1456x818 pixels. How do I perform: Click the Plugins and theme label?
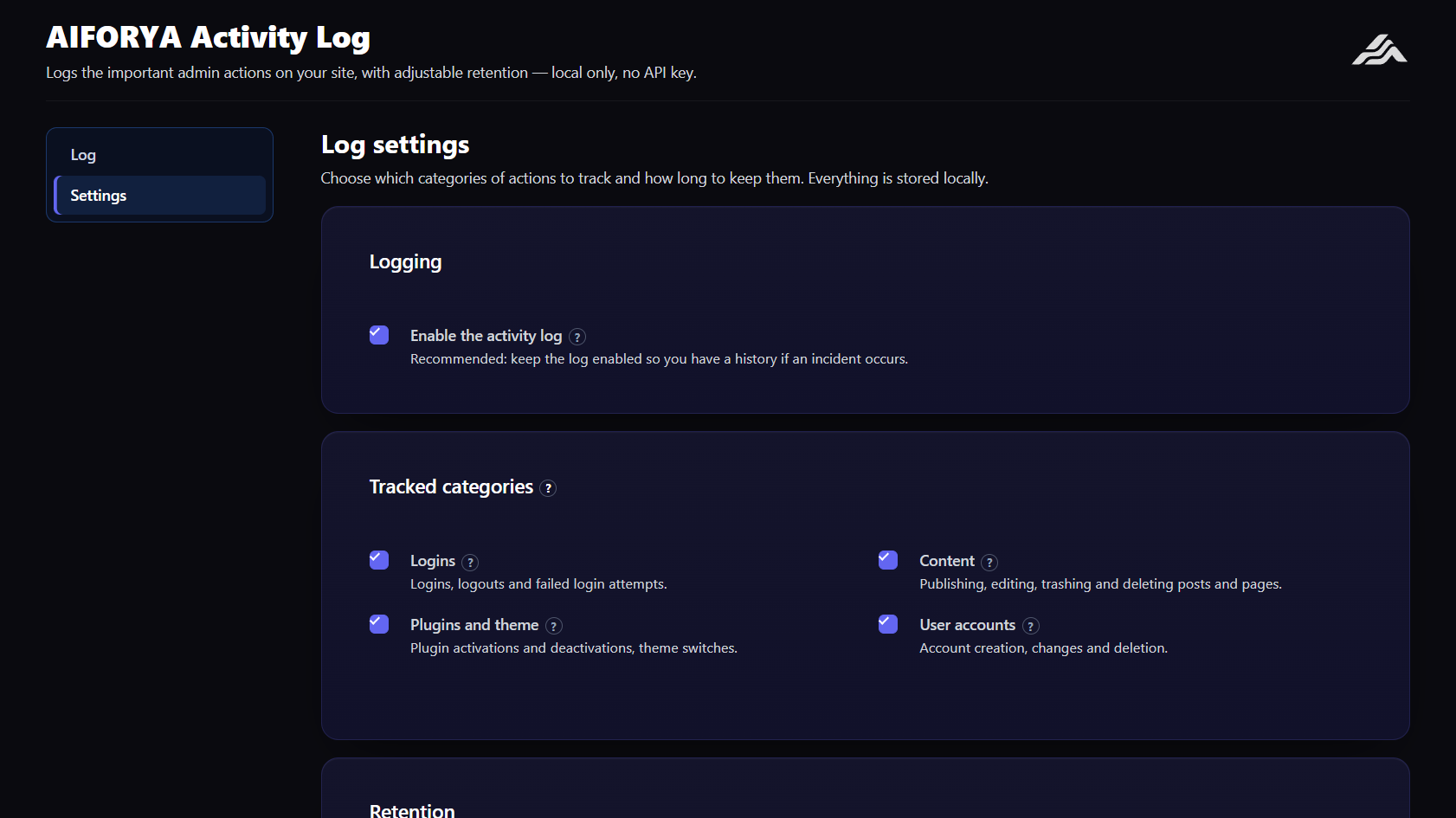click(474, 625)
